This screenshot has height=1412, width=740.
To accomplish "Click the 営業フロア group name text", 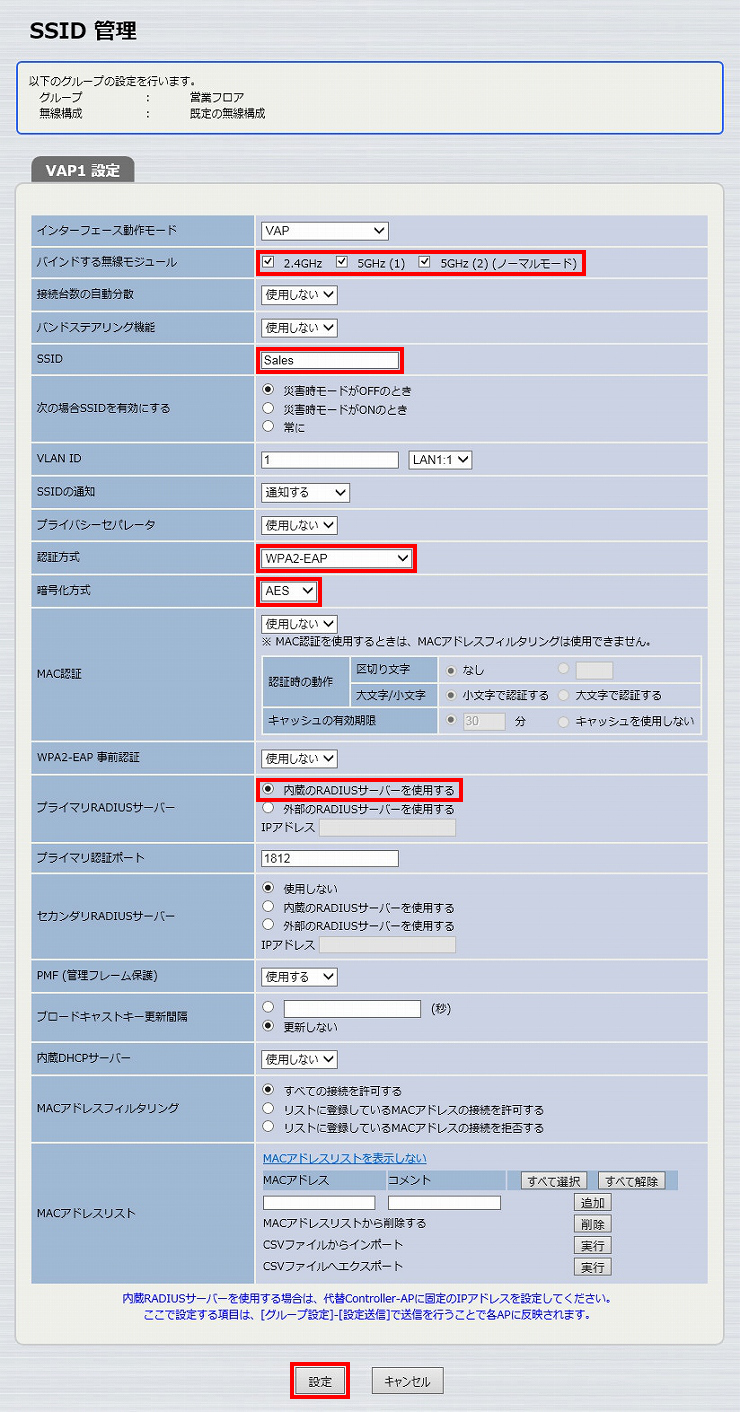I will tap(217, 97).
